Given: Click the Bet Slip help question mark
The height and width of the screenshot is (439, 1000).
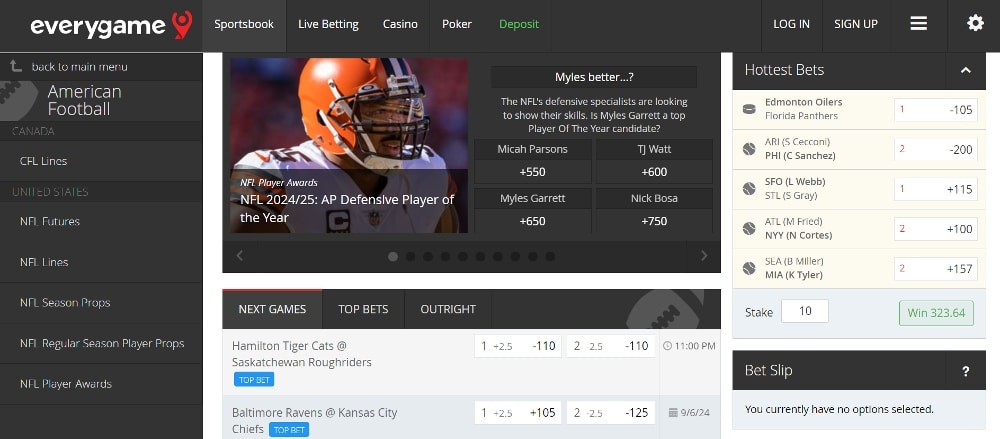Looking at the screenshot, I should (966, 371).
